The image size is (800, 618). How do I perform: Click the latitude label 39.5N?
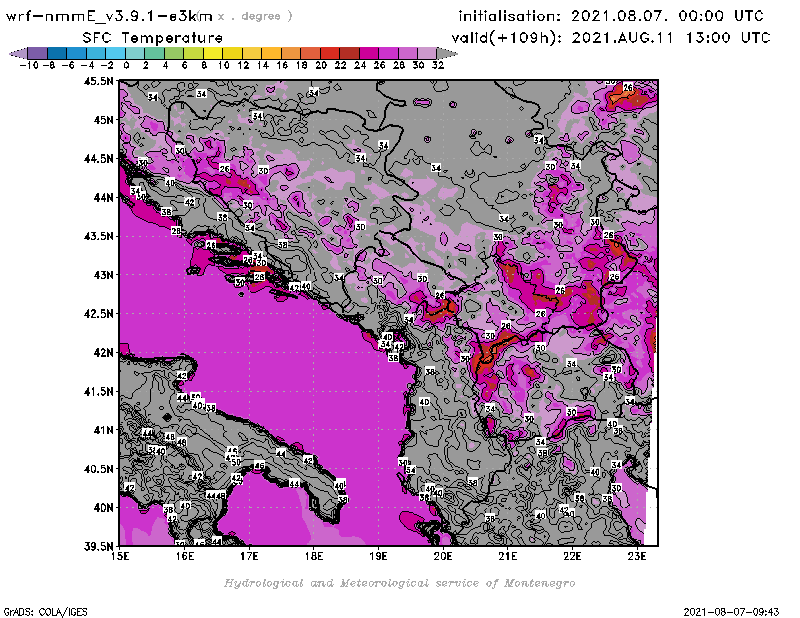(99, 547)
